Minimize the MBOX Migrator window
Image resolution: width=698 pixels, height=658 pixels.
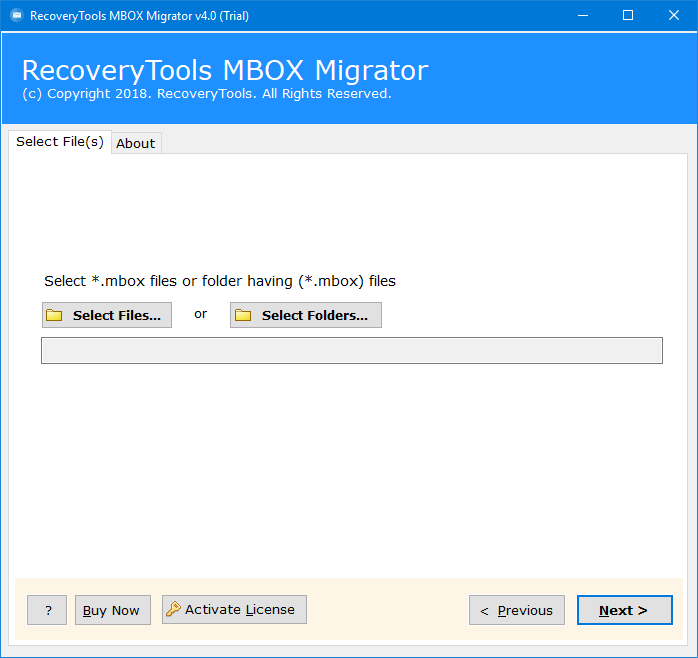coord(582,15)
